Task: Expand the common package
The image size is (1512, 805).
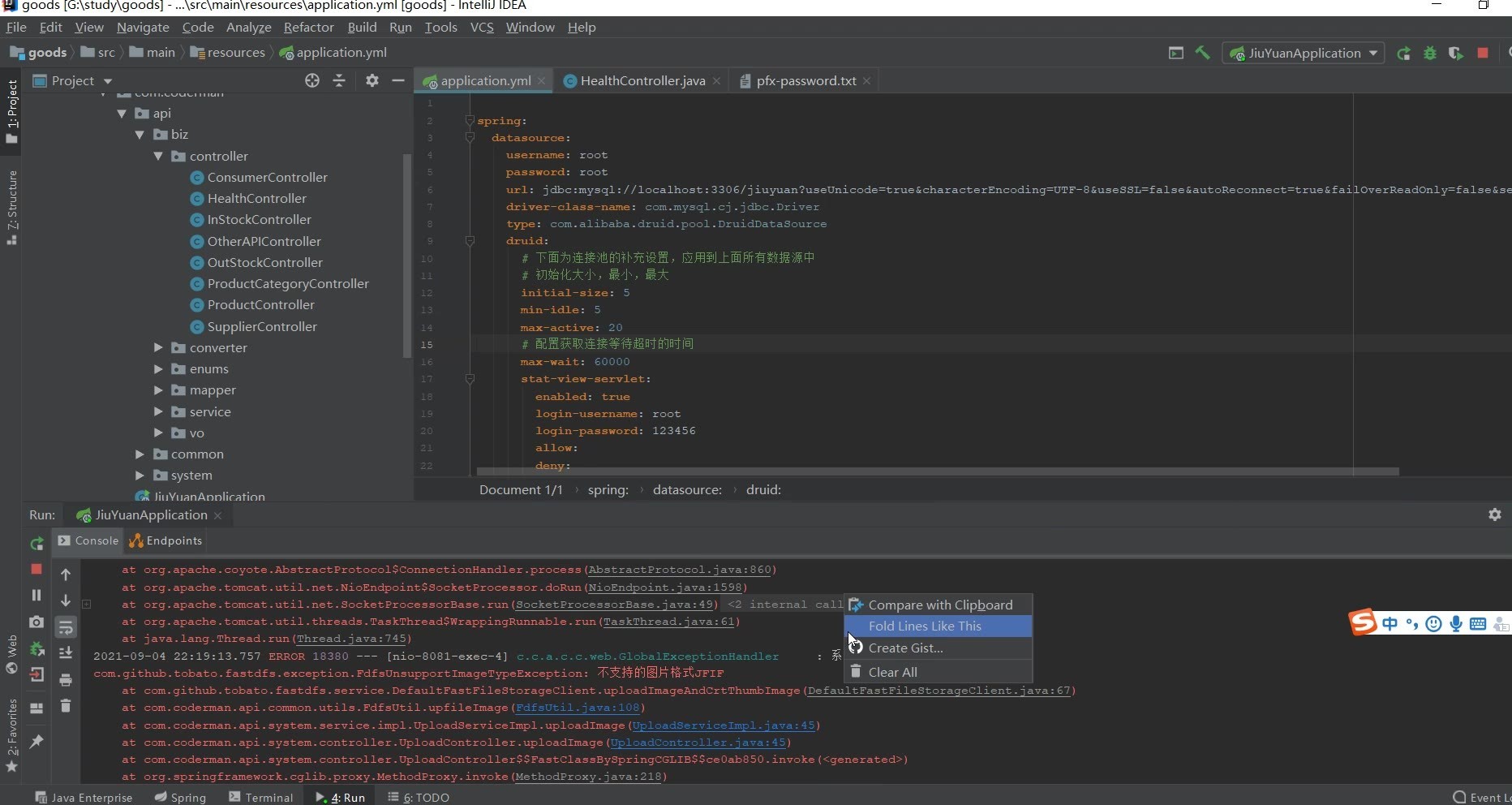Action: pos(140,454)
